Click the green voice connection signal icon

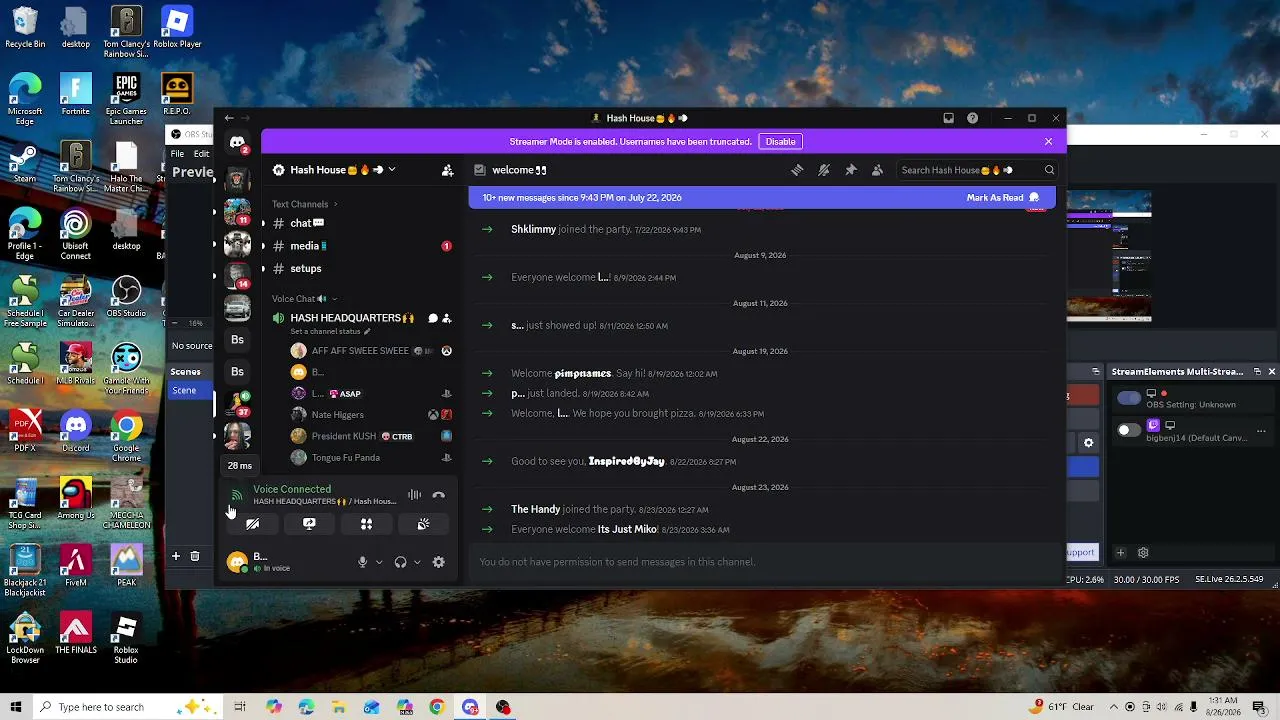tap(237, 495)
